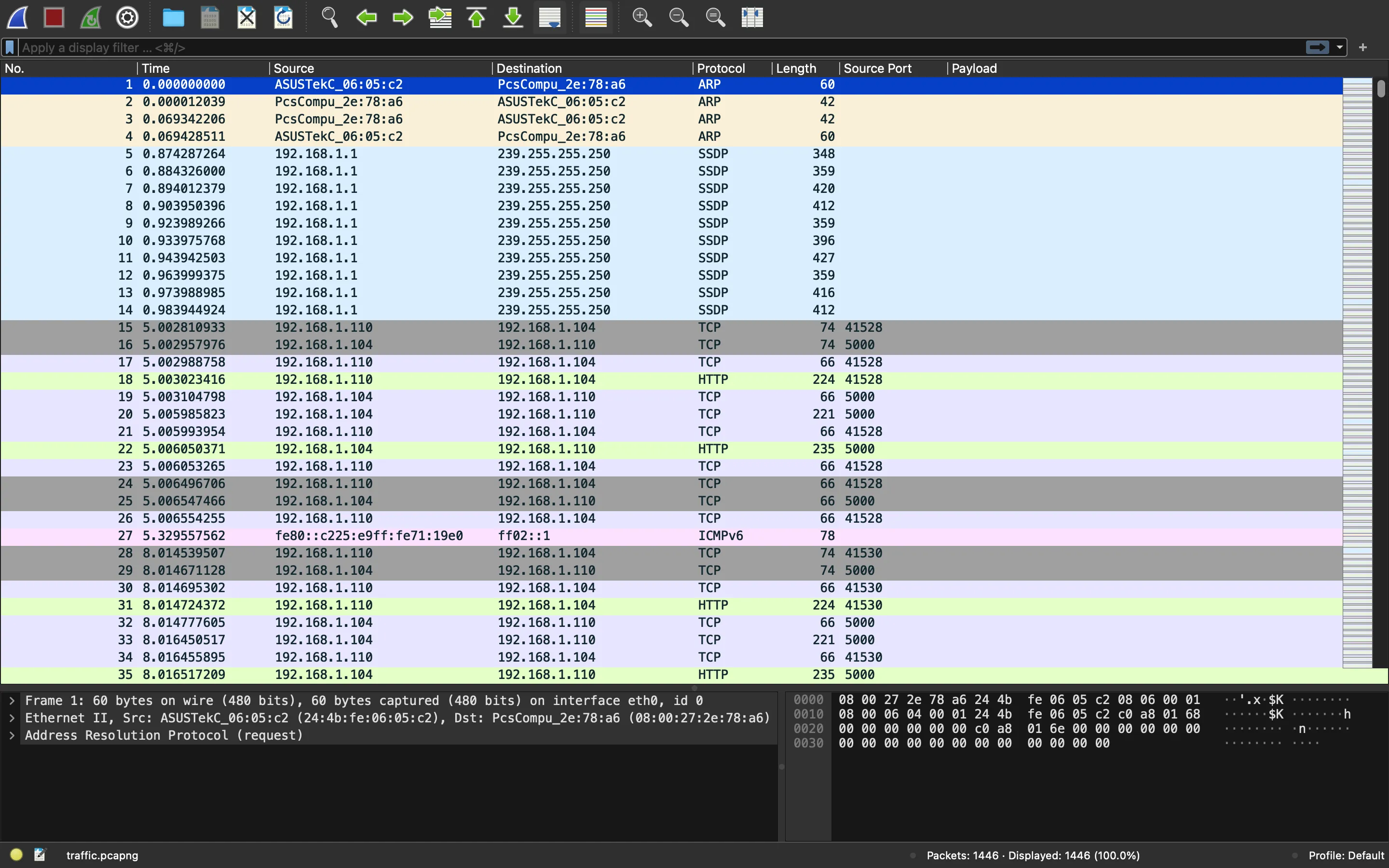The width and height of the screenshot is (1389, 868).
Task: Click the resize columns to fit content icon
Action: tap(752, 17)
